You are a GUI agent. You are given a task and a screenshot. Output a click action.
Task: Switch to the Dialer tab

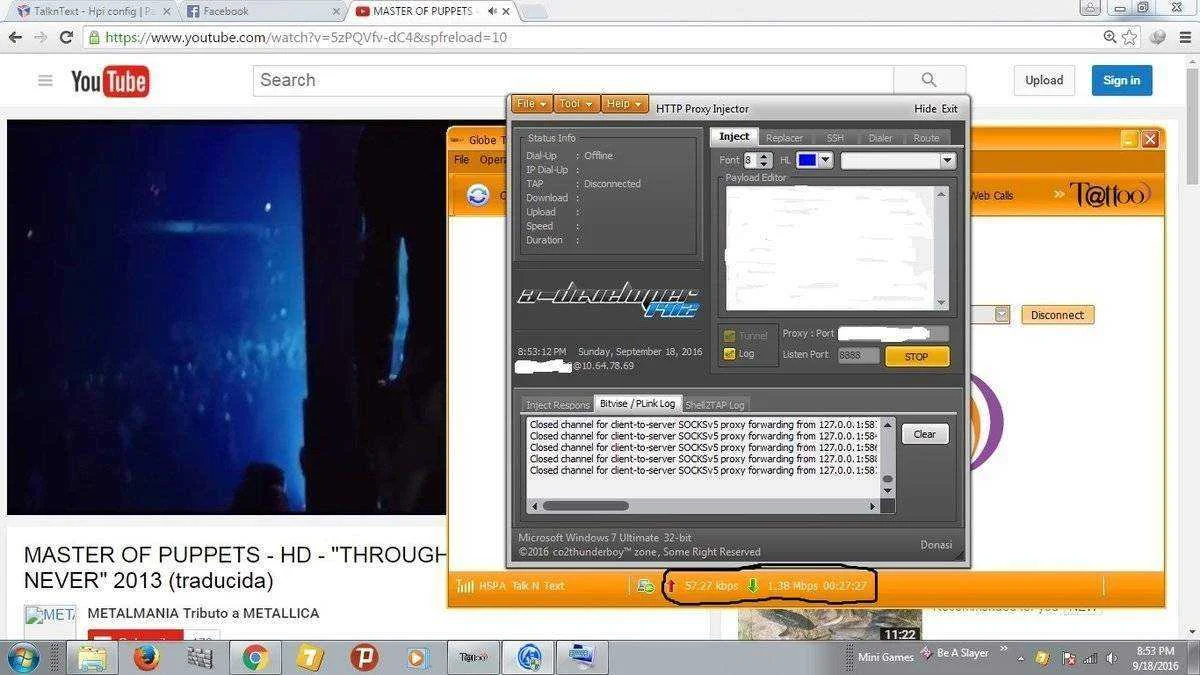tap(880, 138)
